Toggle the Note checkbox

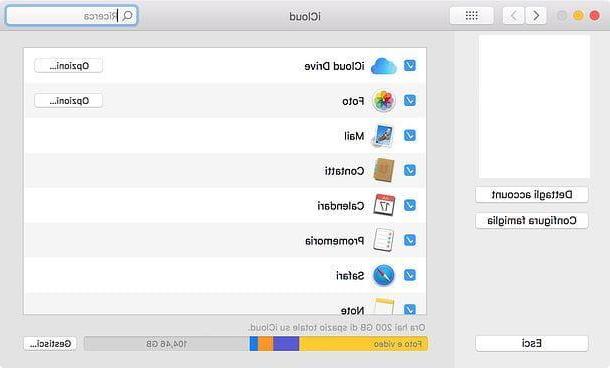410,309
